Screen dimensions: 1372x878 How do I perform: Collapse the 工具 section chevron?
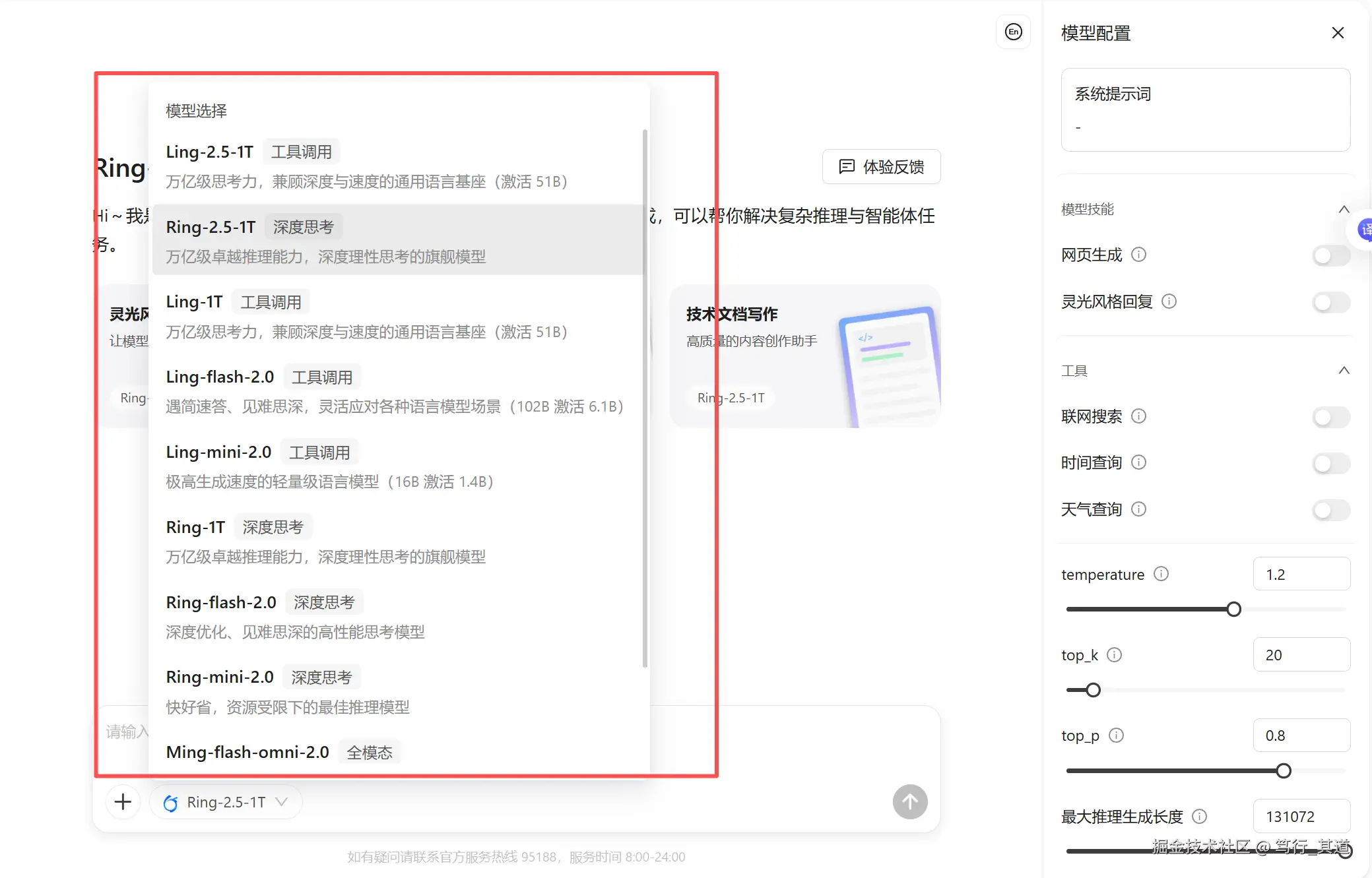[1344, 370]
